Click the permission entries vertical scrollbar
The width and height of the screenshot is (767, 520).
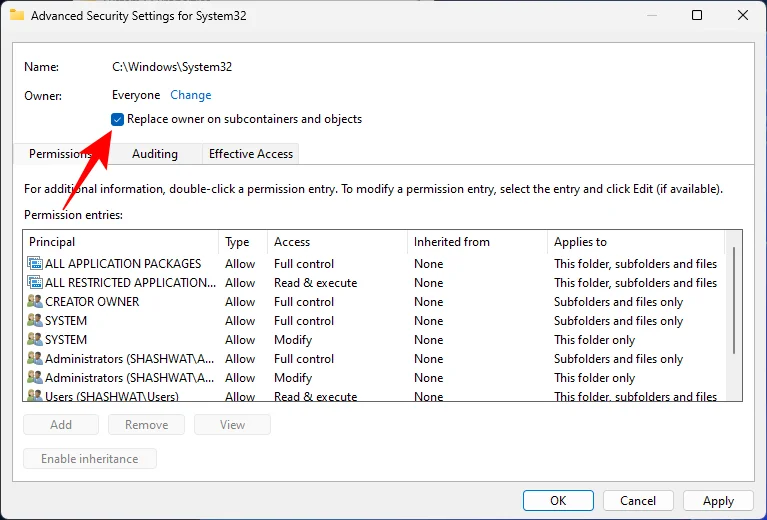click(x=734, y=300)
